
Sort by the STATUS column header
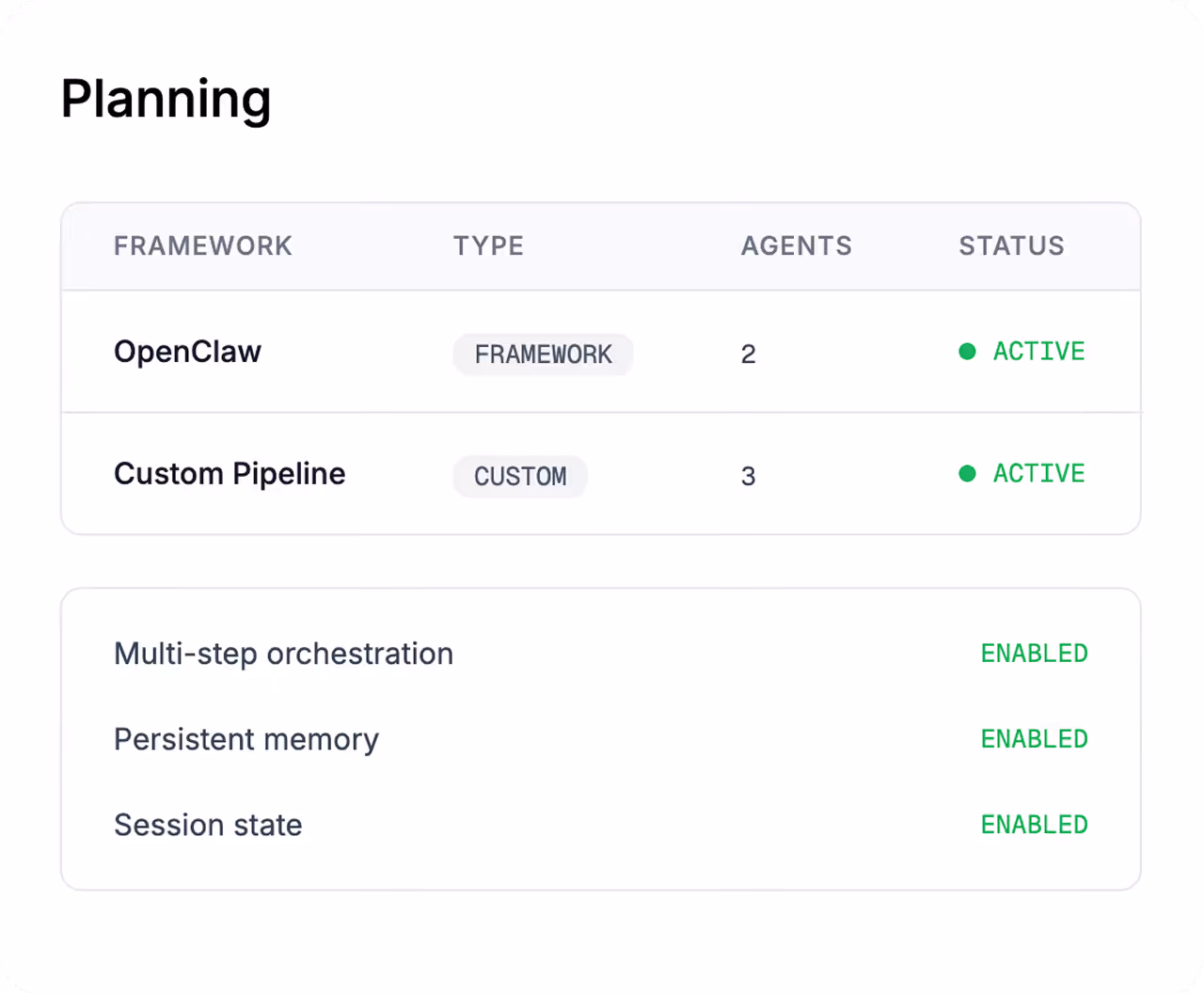(1011, 246)
